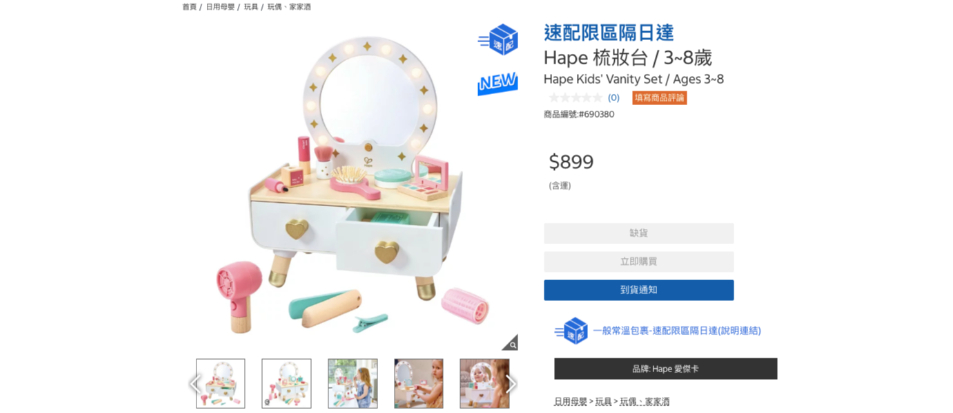Show next thumbnails with right arrow
Image resolution: width=953 pixels, height=413 pixels.
[511, 384]
